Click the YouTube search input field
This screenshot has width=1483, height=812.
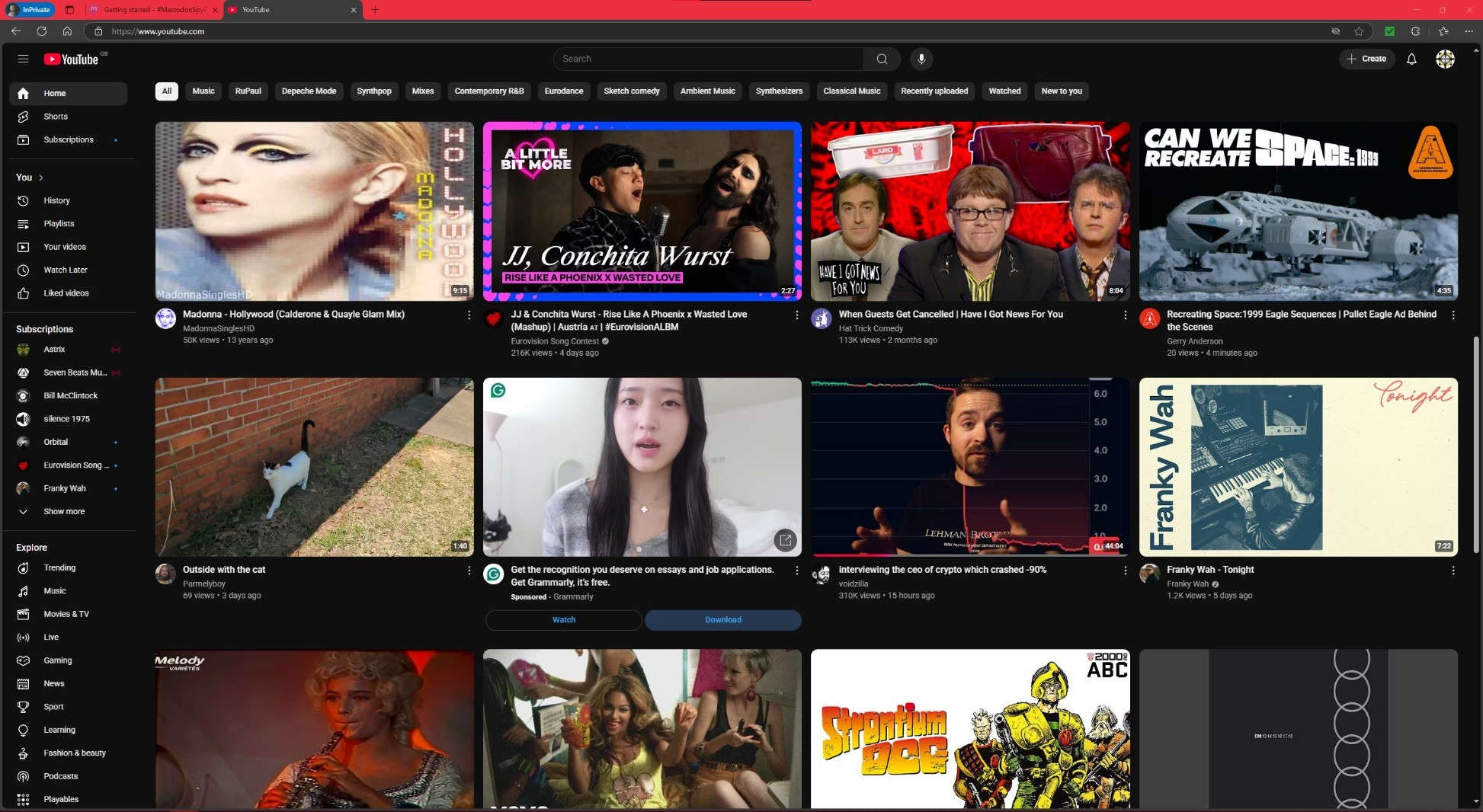(709, 59)
